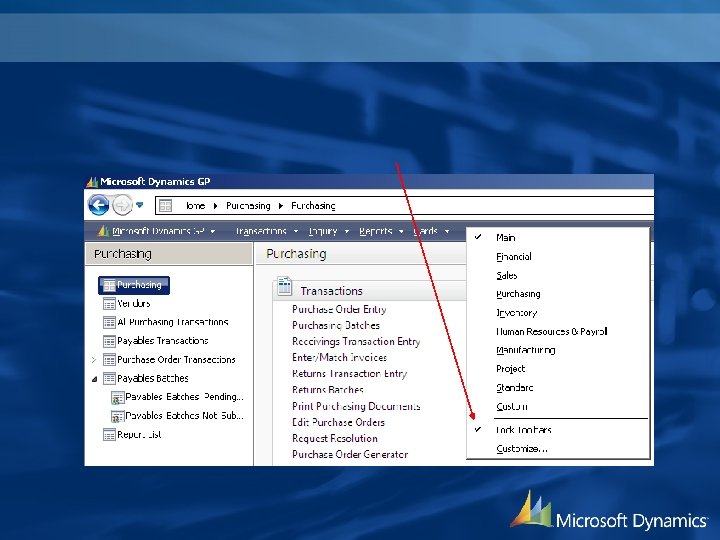The image size is (720, 540).
Task: Open Request Resolution link
Action: click(x=335, y=439)
